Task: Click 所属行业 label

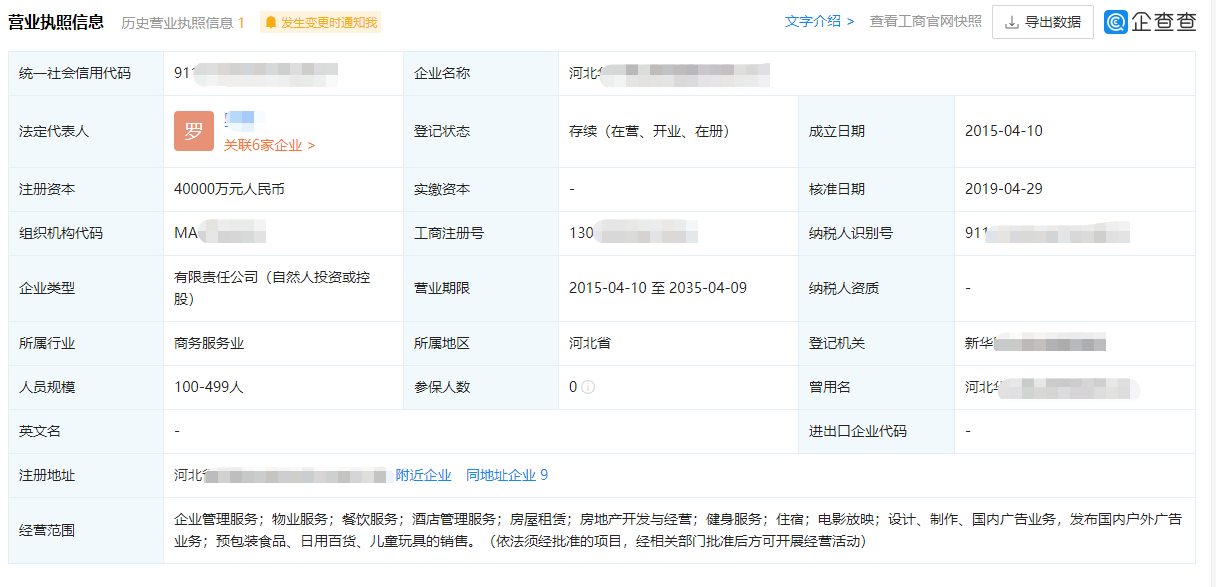Action: pyautogui.click(x=47, y=343)
